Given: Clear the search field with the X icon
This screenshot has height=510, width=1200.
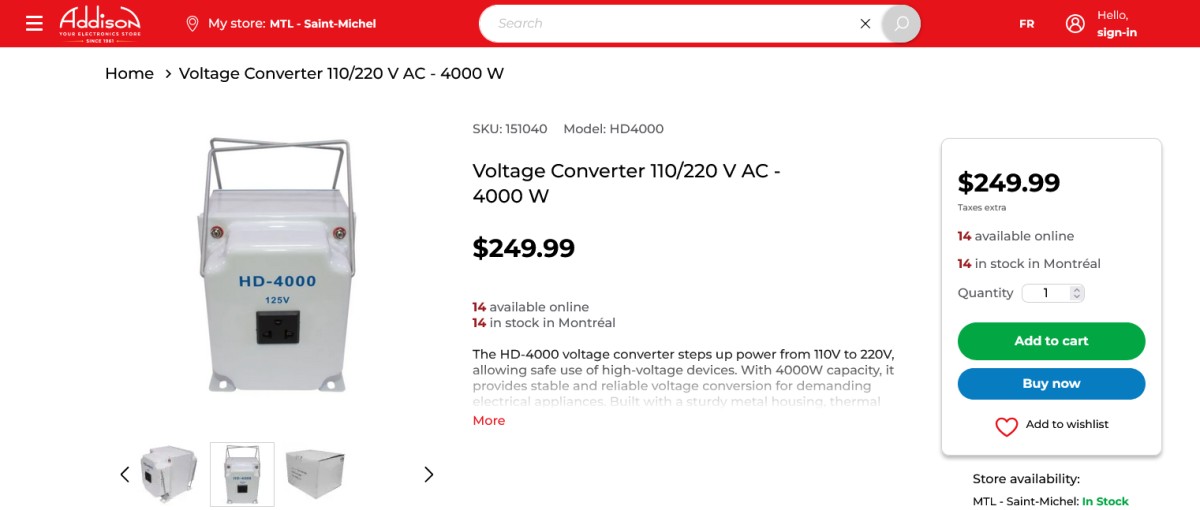Looking at the screenshot, I should click(865, 23).
